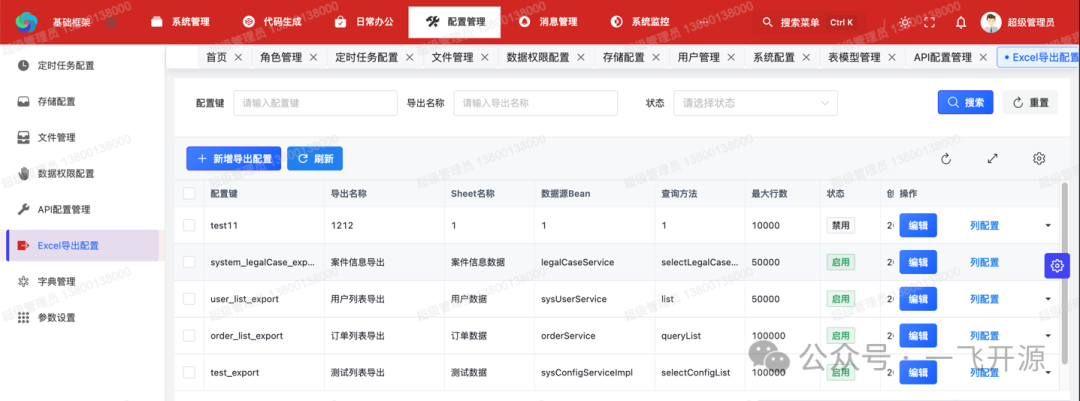Click the blue 刷新 button
This screenshot has width=1080, height=401.
[x=315, y=158]
